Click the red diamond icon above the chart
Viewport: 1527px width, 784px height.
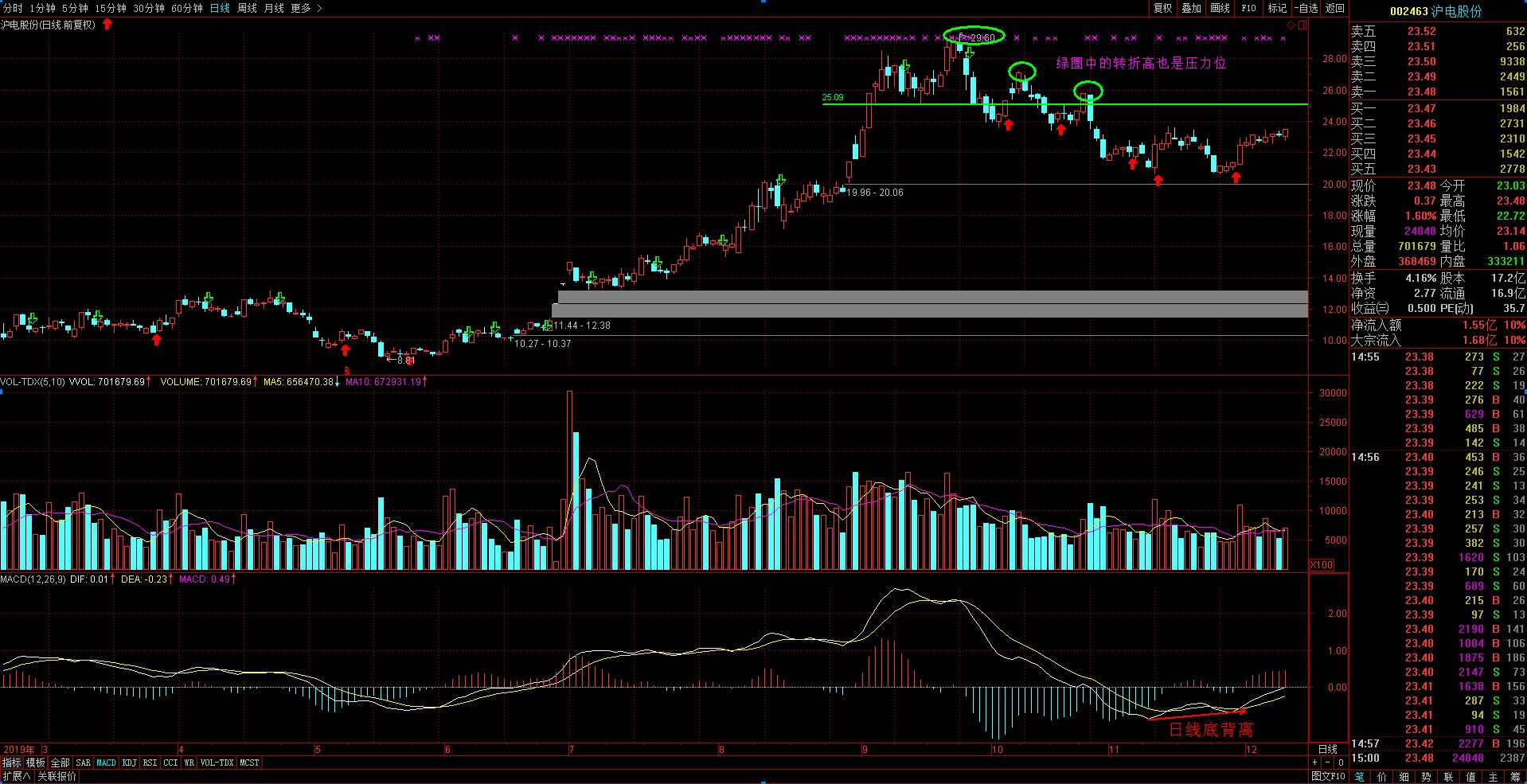pyautogui.click(x=1291, y=25)
